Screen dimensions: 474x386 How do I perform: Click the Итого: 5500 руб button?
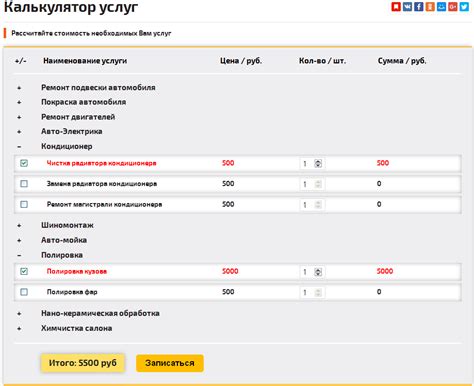(x=83, y=363)
